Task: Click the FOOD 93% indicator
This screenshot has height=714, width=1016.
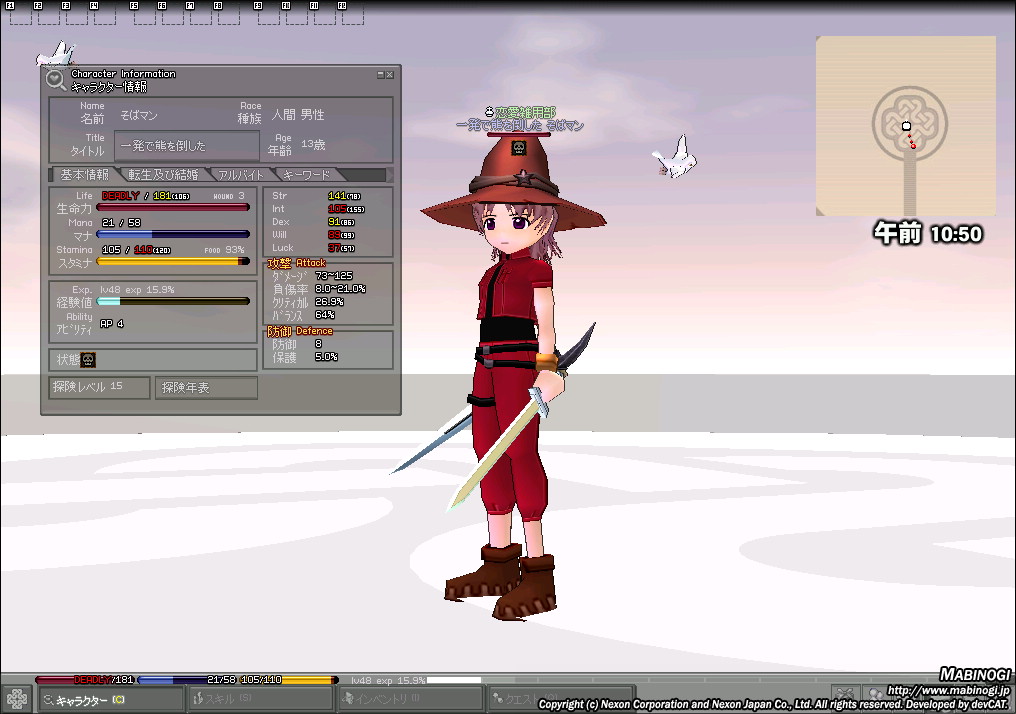Action: point(224,249)
